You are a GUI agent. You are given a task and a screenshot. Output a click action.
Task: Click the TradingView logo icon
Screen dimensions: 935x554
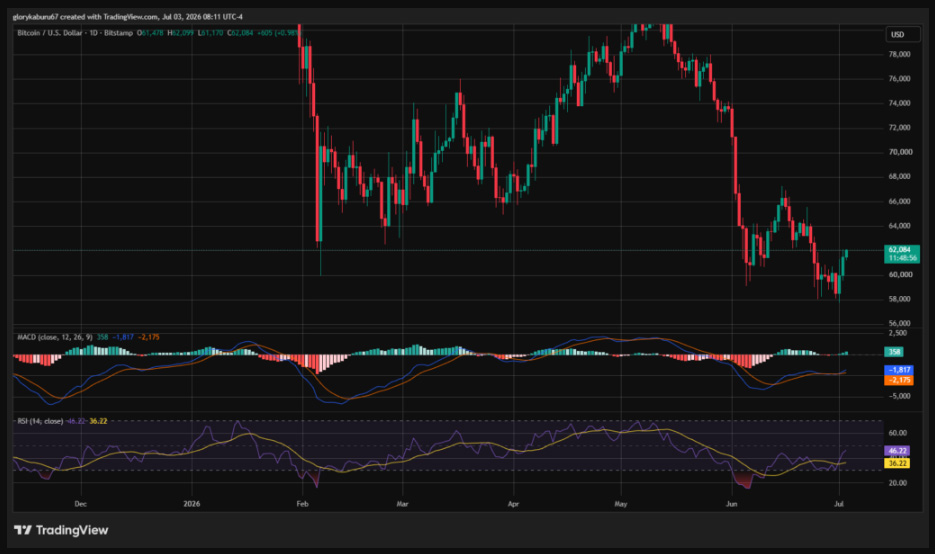23,530
